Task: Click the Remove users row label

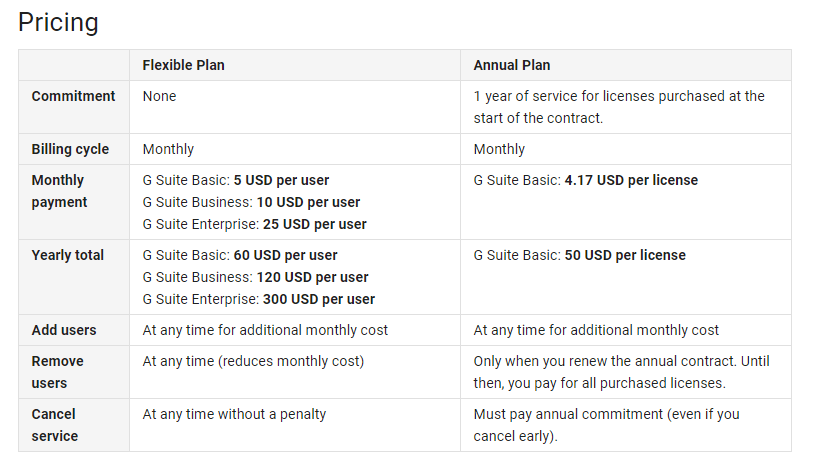Action: tap(57, 372)
